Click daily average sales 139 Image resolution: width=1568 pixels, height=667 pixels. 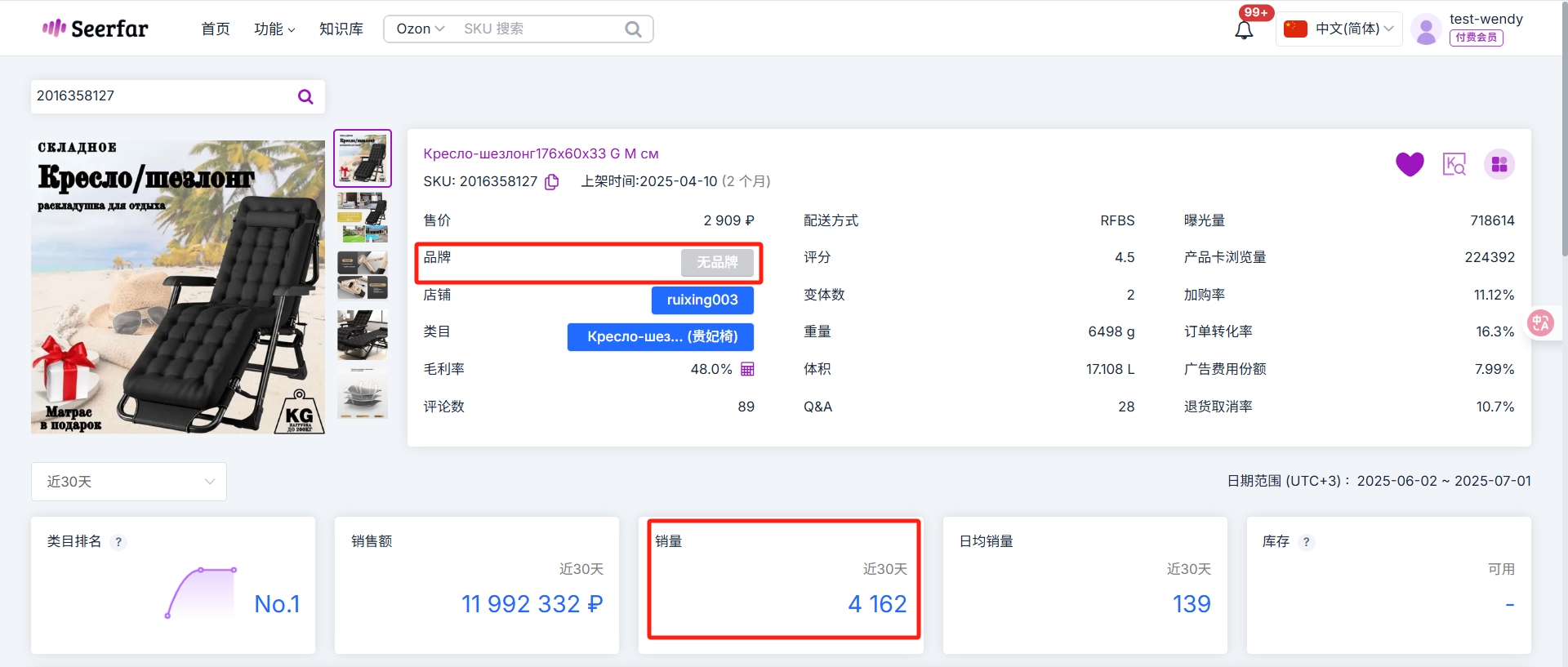(1192, 604)
